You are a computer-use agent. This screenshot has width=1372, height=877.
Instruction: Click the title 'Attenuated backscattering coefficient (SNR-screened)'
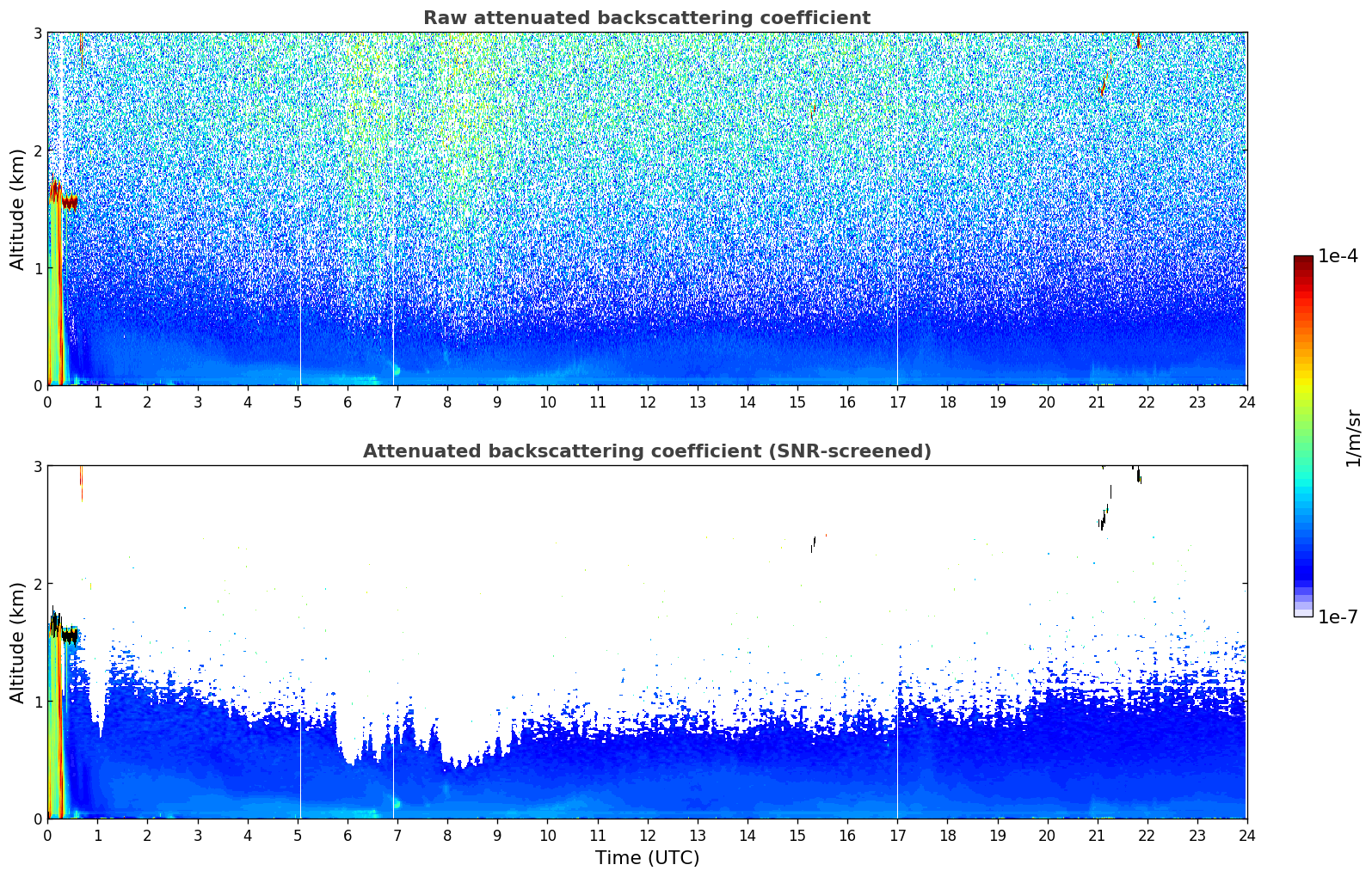coord(646,451)
